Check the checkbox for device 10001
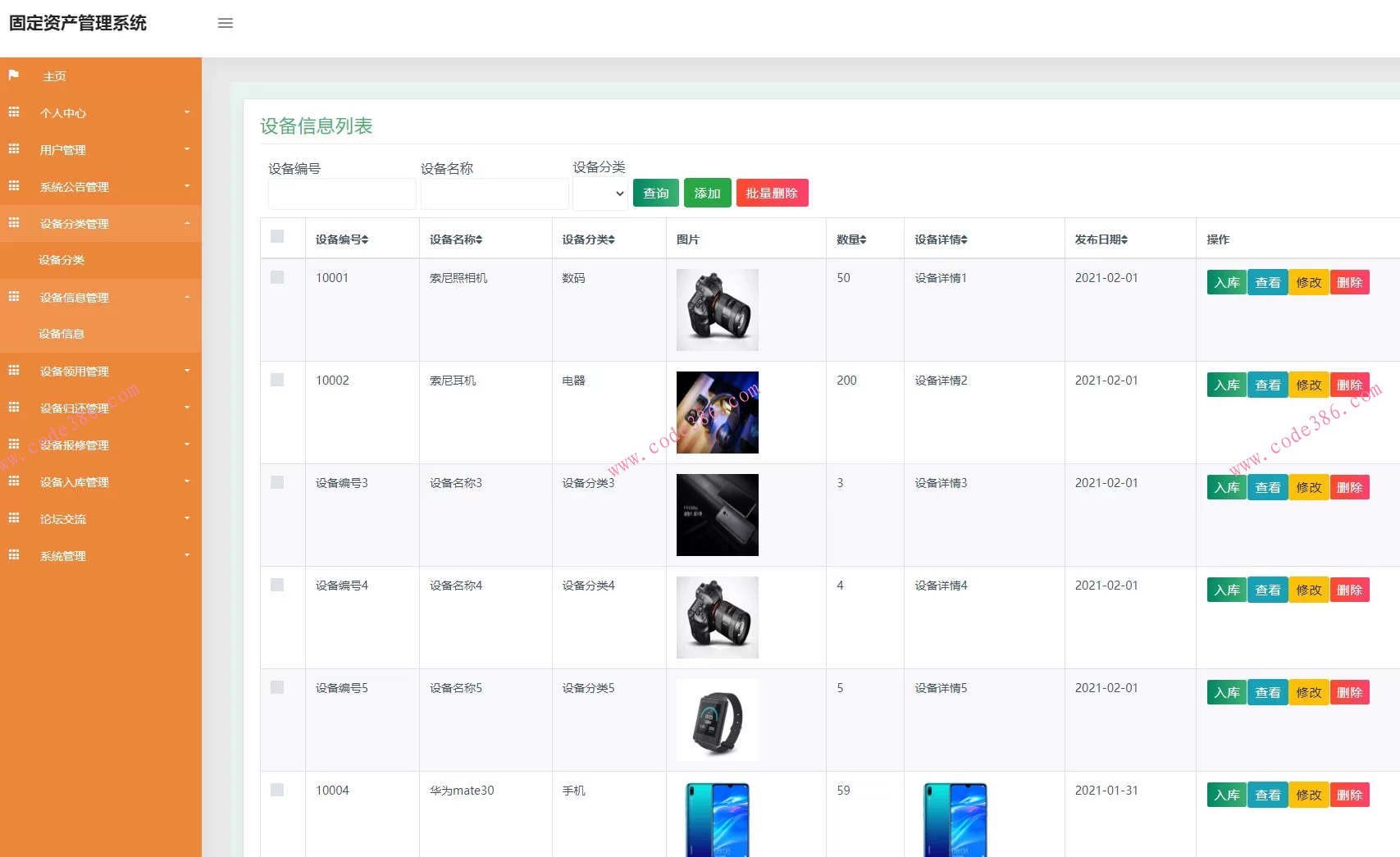 click(x=276, y=277)
